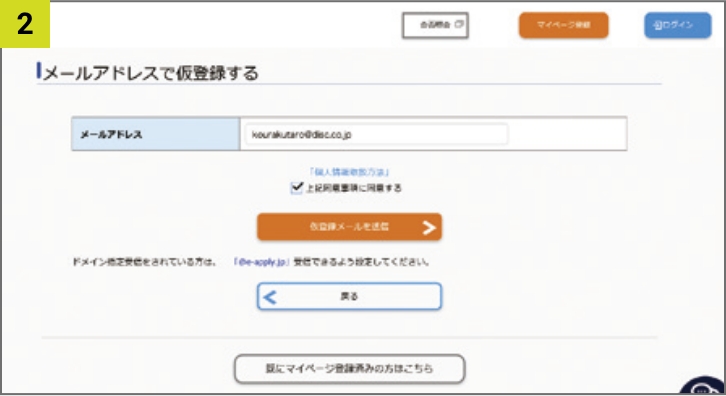Toggle the agreement checkbox
Screen dimensions: 726x396
pos(296,188)
